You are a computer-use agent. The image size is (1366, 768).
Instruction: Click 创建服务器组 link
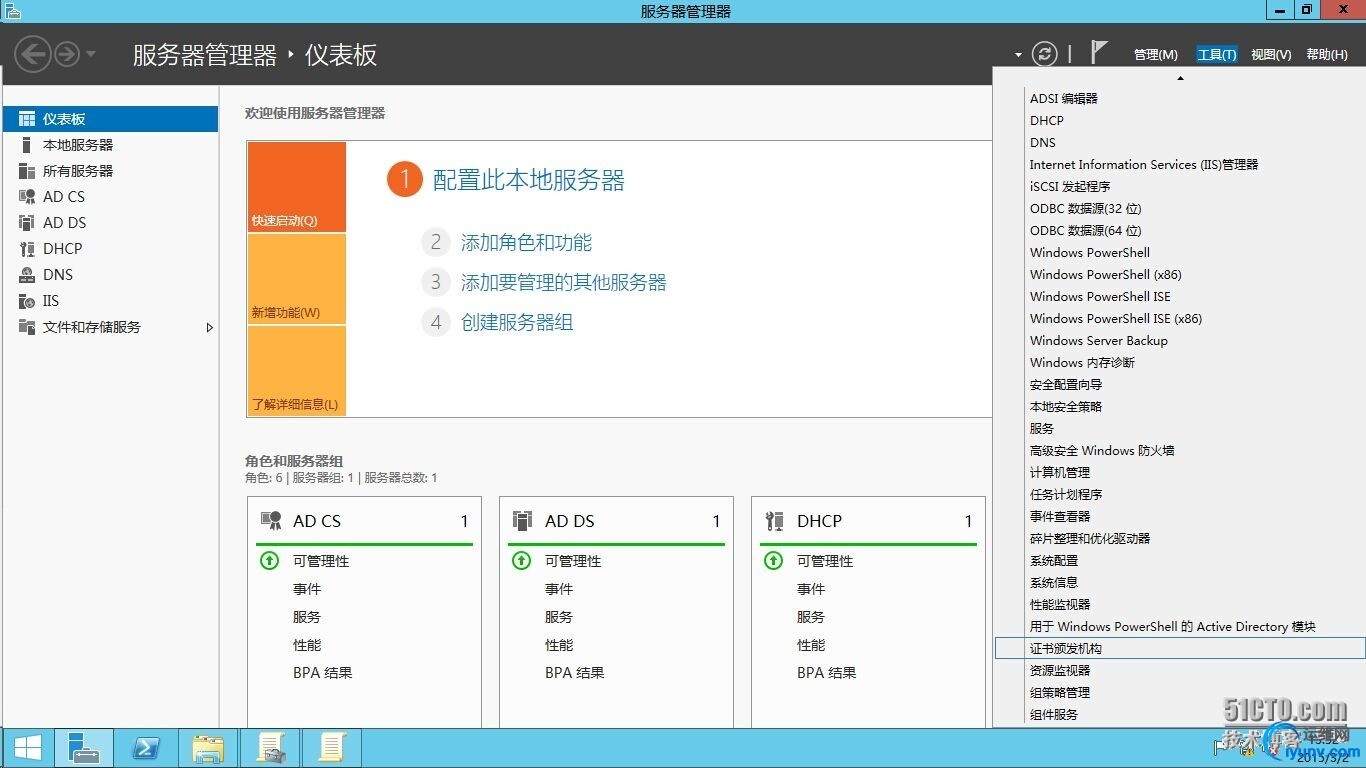point(517,322)
